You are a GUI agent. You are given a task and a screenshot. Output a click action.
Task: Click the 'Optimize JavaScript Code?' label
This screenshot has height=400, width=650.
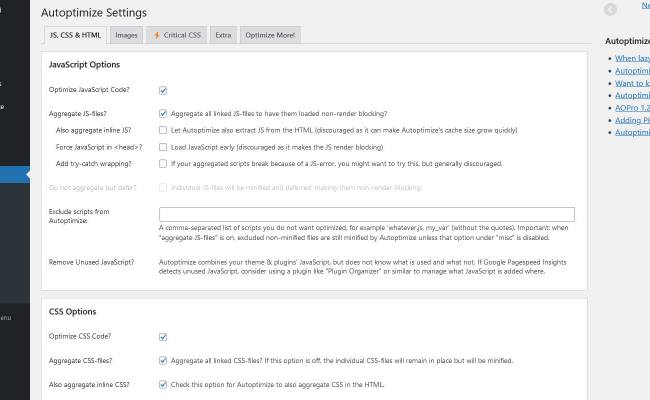[x=89, y=90]
